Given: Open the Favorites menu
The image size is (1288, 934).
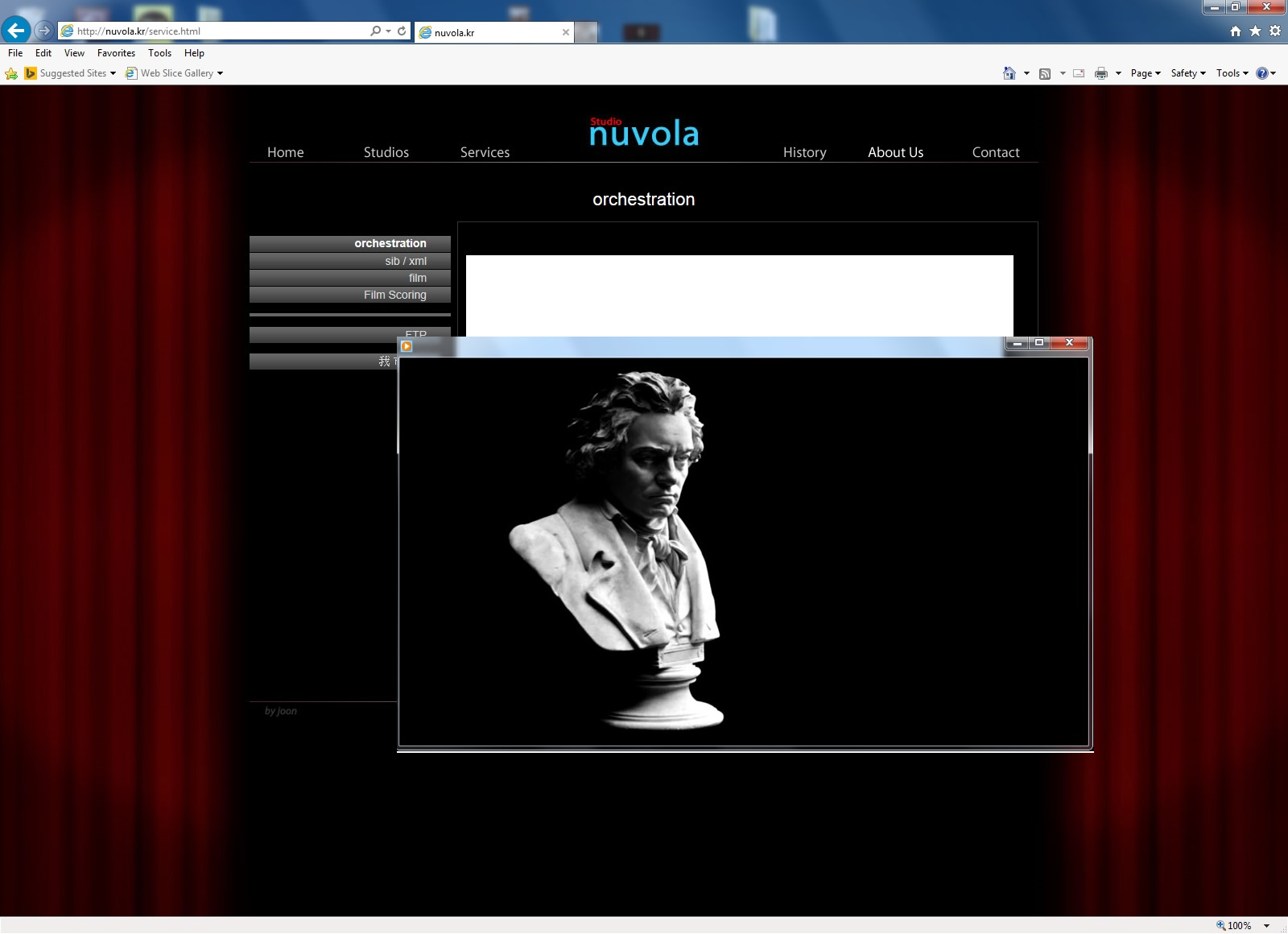Looking at the screenshot, I should click(116, 53).
